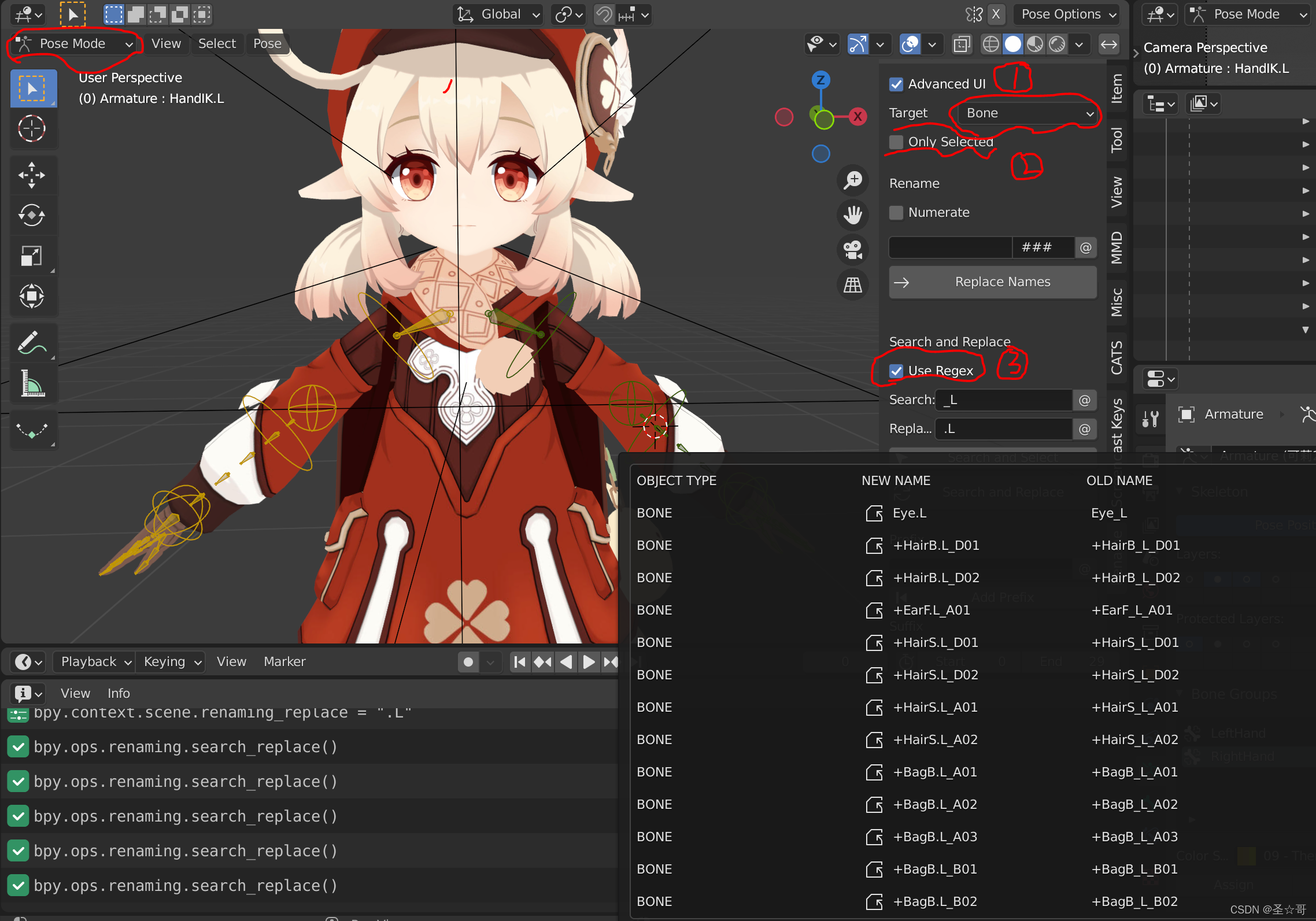The width and height of the screenshot is (1316, 921).
Task: Open the Select menu
Action: coord(217,44)
